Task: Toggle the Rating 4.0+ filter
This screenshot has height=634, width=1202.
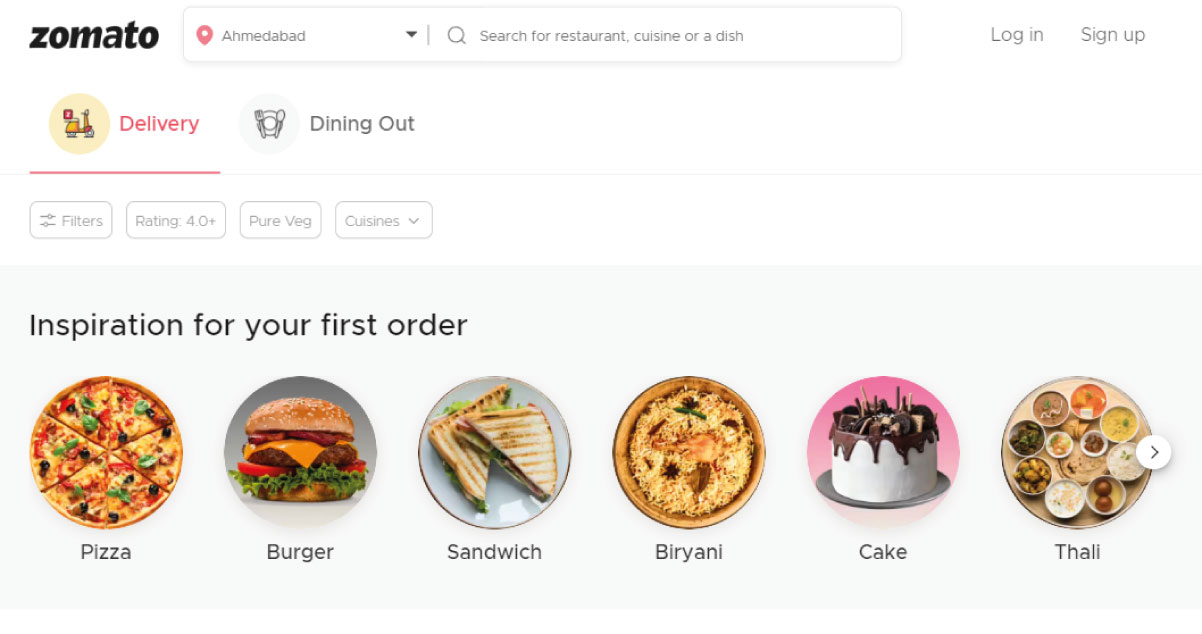Action: coord(176,221)
